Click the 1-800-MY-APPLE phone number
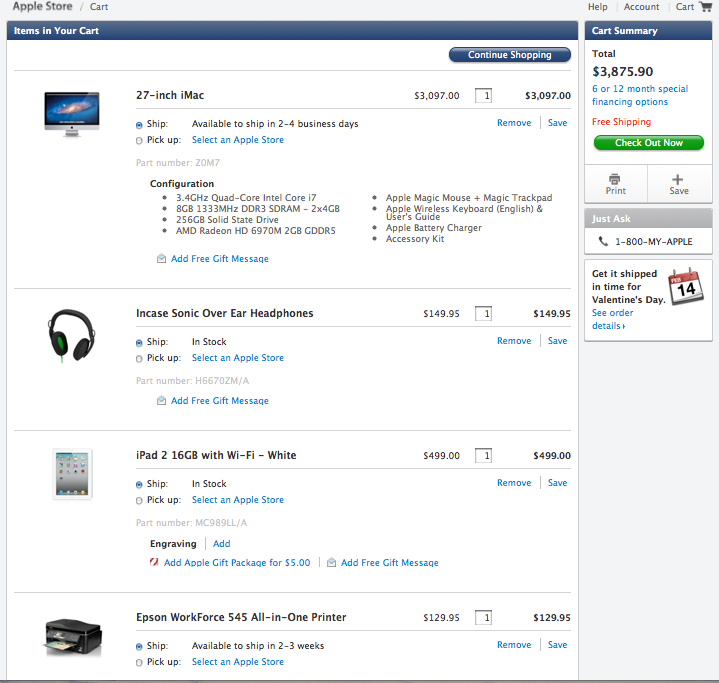 click(653, 241)
